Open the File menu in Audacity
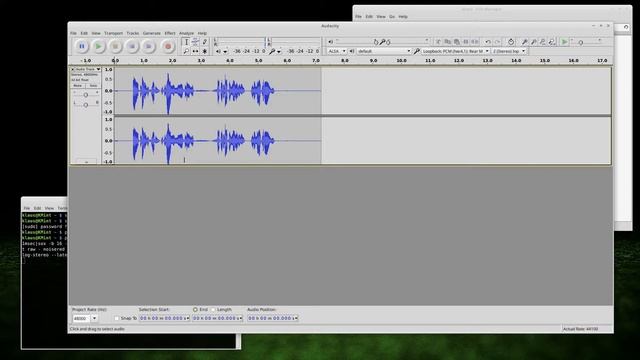 click(73, 33)
